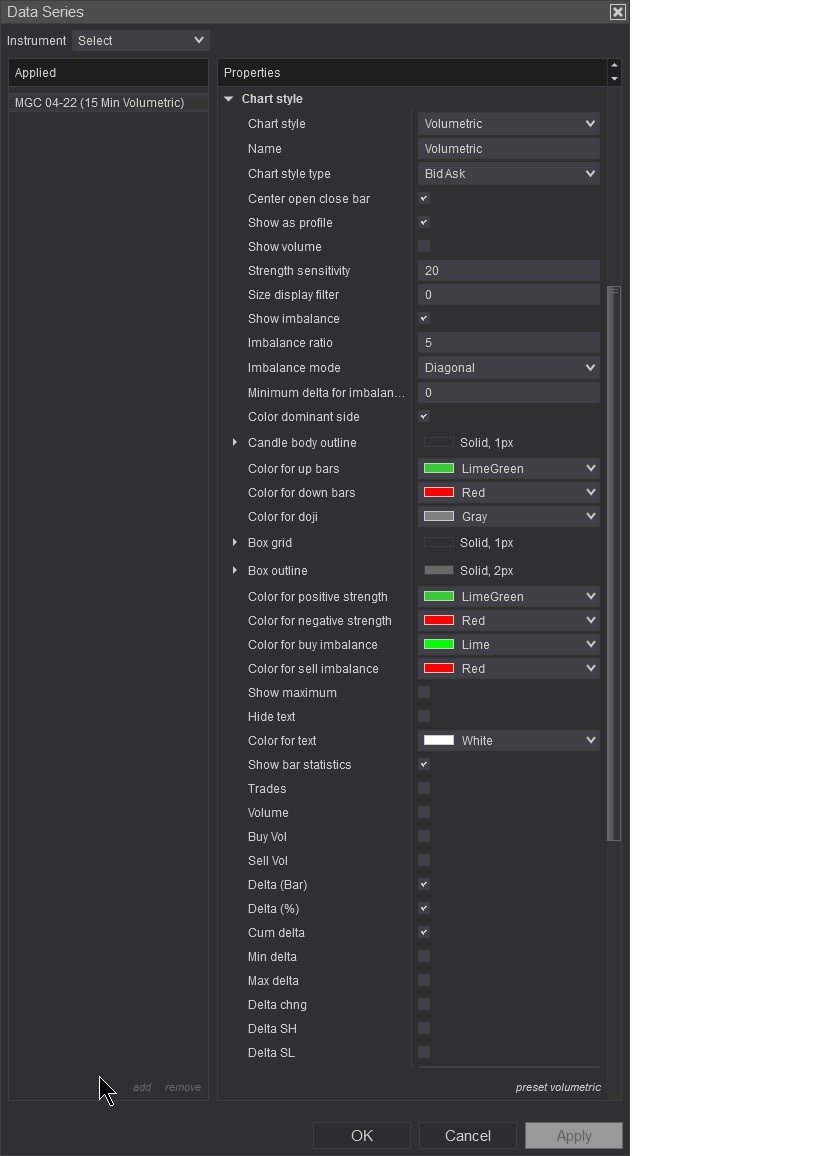Enable the Show volume checkbox
The height and width of the screenshot is (1156, 813).
424,246
